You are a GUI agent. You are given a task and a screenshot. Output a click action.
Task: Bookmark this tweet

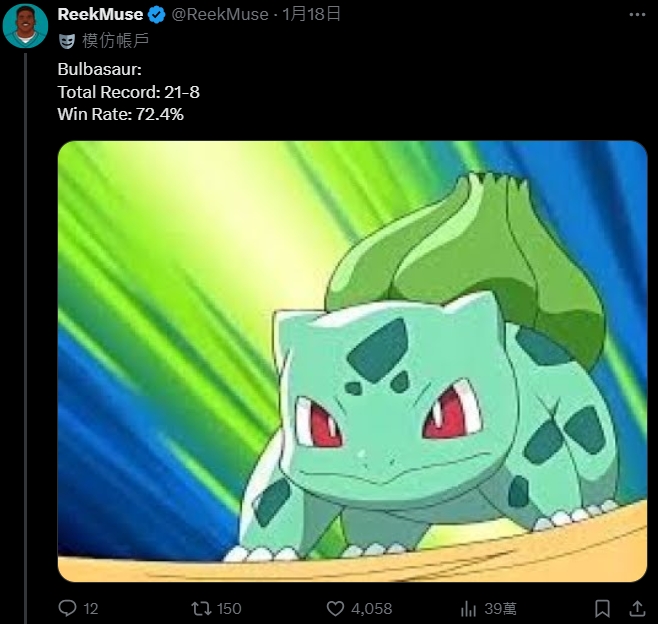coord(602,608)
